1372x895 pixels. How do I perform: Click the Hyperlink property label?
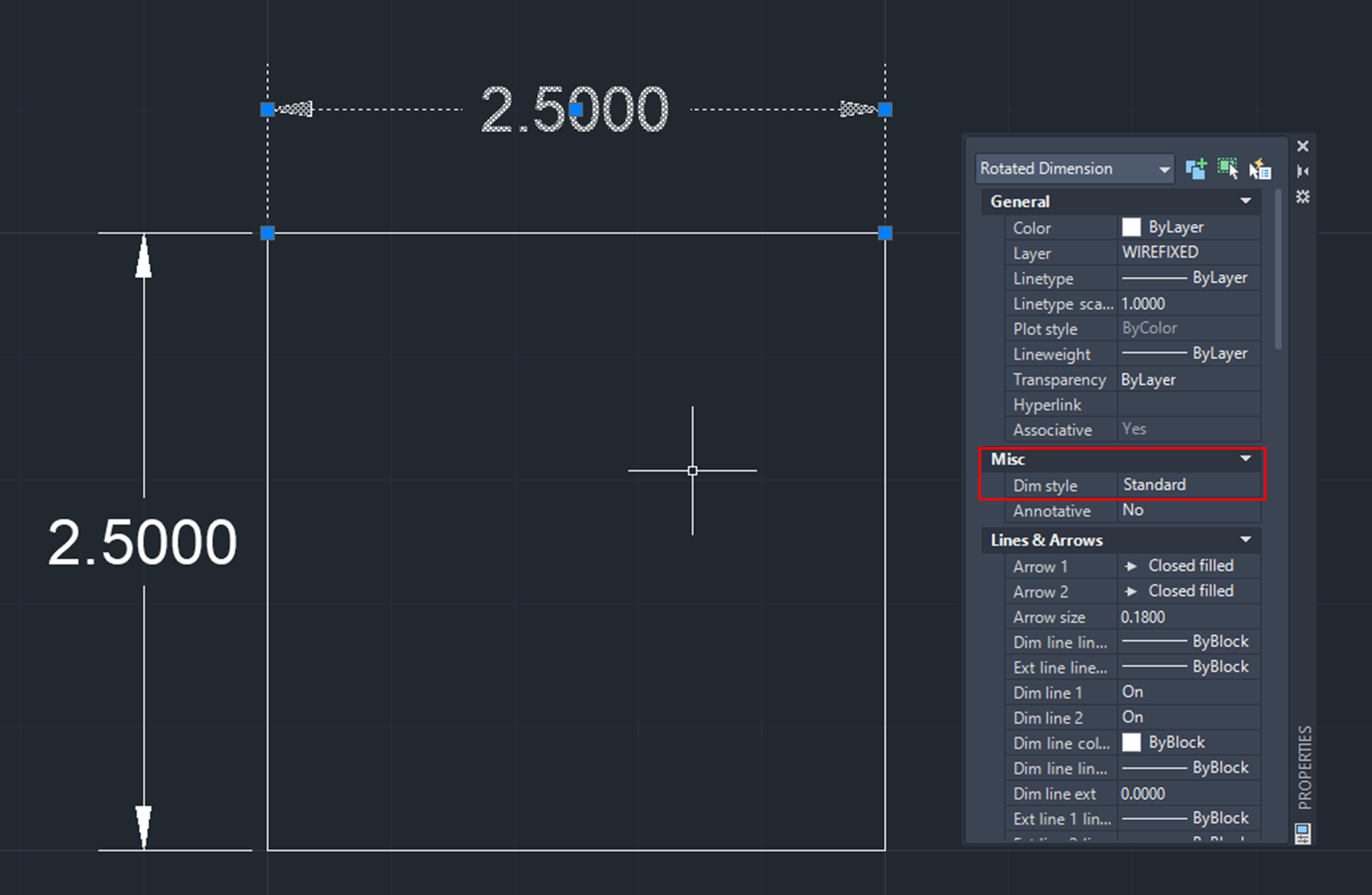(x=1047, y=405)
